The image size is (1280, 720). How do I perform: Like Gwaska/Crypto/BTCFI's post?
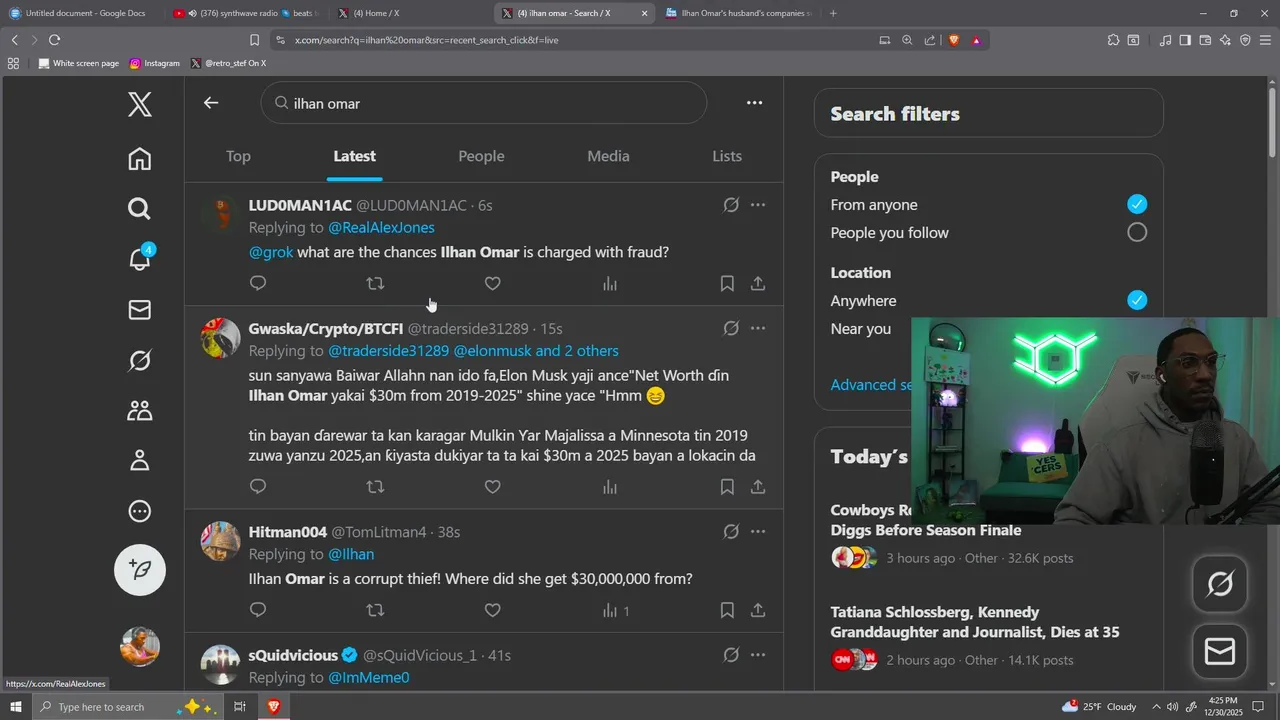(492, 487)
